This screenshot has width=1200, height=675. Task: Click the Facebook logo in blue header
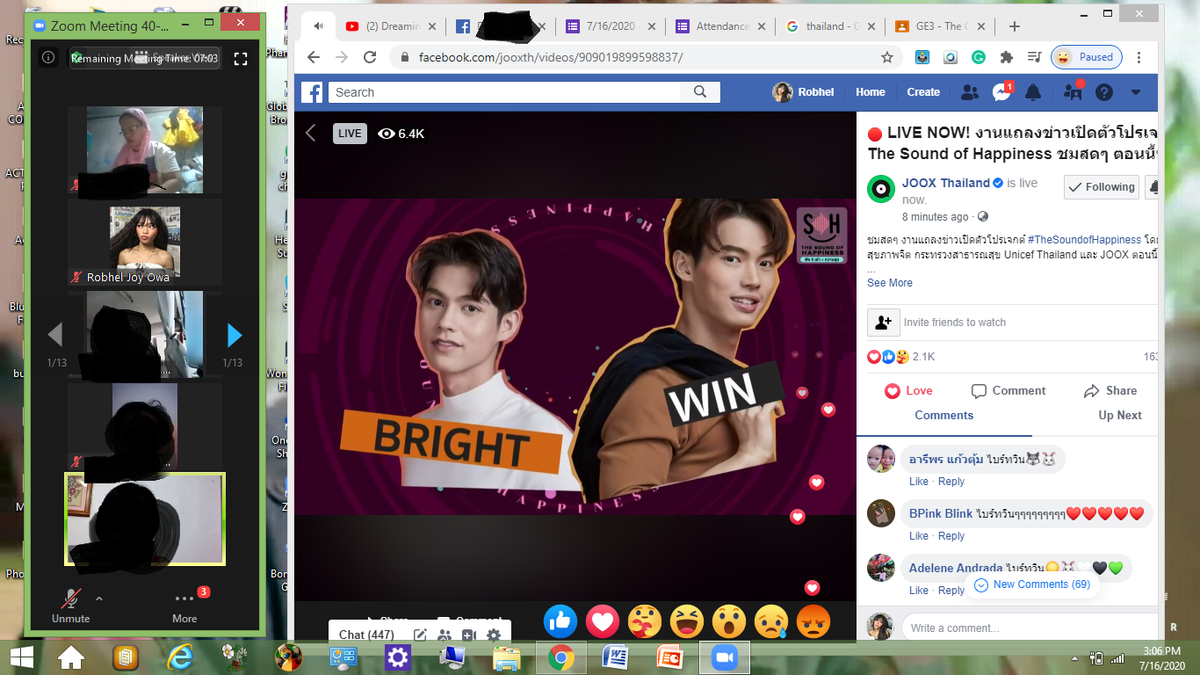click(313, 92)
